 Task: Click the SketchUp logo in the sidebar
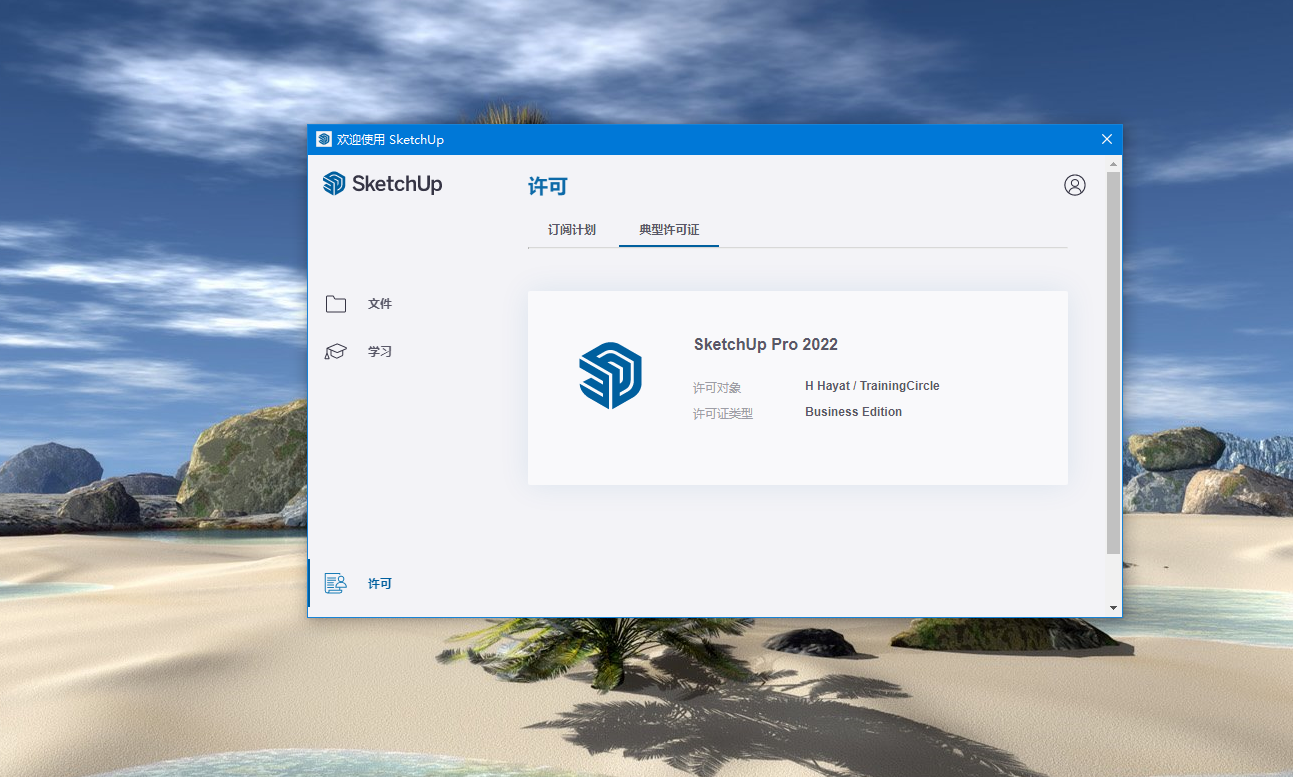382,183
